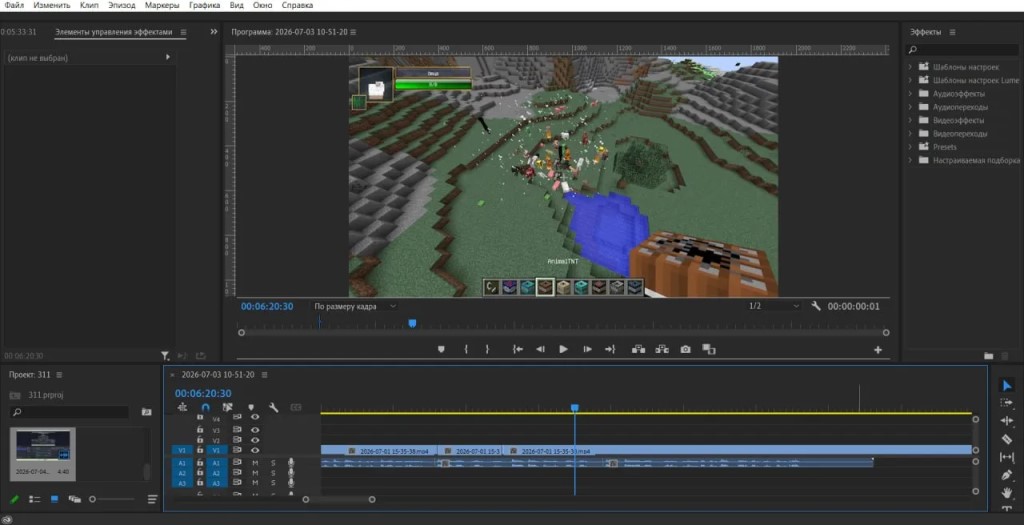Open the Comparison View button
Screen dimensions: 1024x525
click(709, 349)
